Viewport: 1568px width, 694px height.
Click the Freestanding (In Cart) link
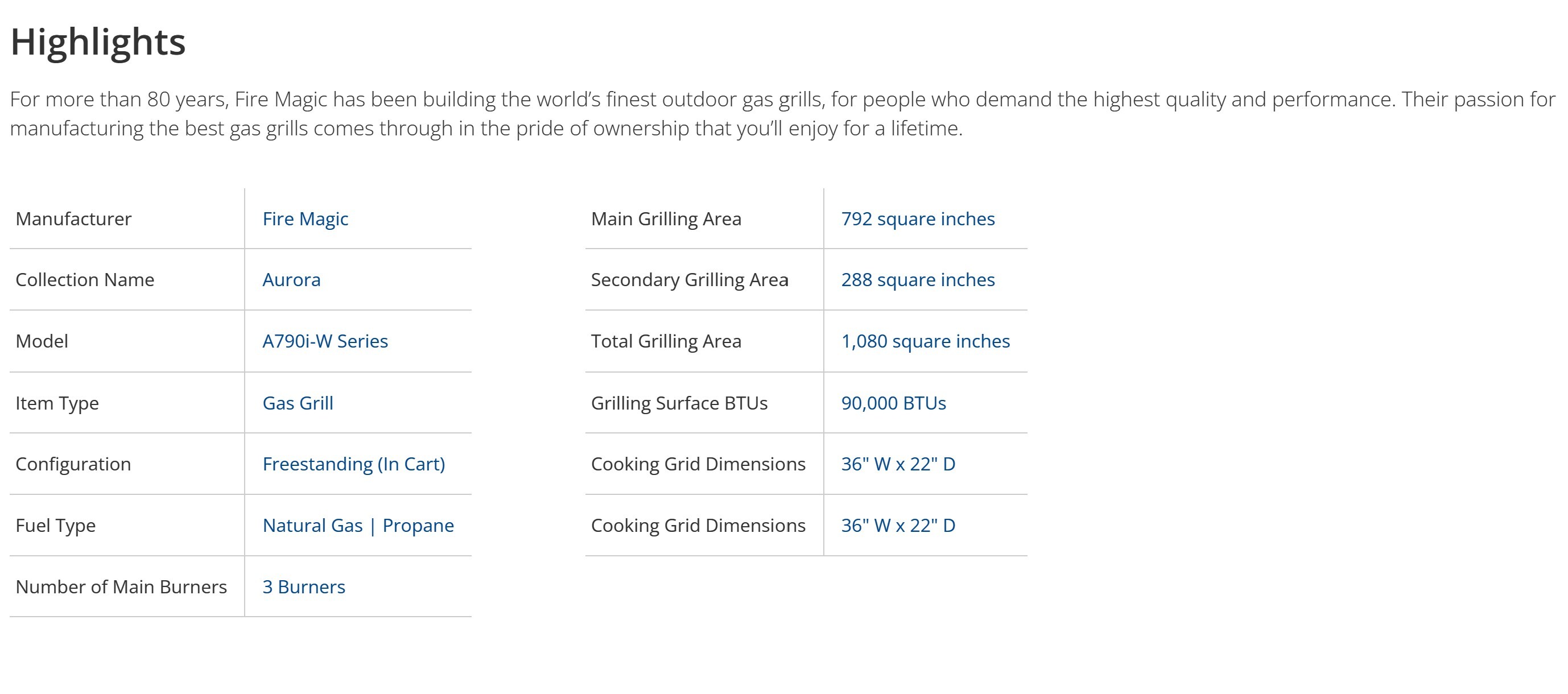pos(354,464)
